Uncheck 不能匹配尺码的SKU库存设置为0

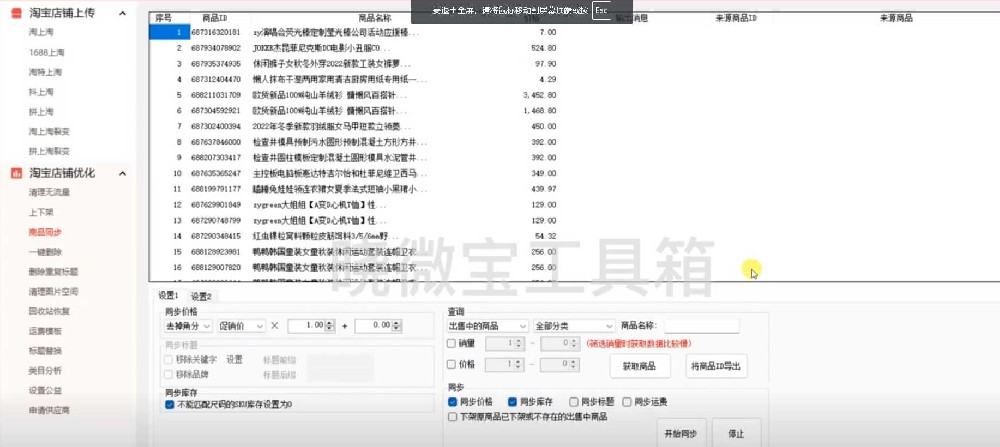coord(169,404)
